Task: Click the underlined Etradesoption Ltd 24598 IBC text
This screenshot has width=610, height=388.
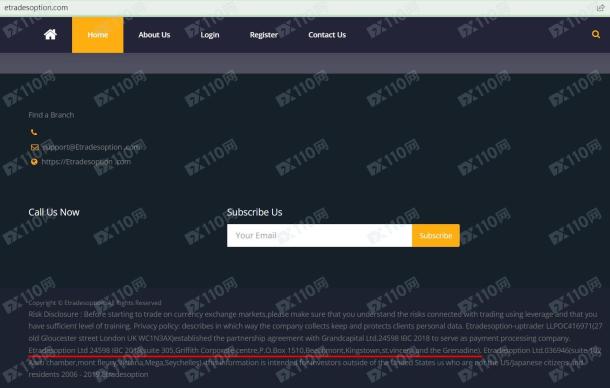Action: [255, 351]
